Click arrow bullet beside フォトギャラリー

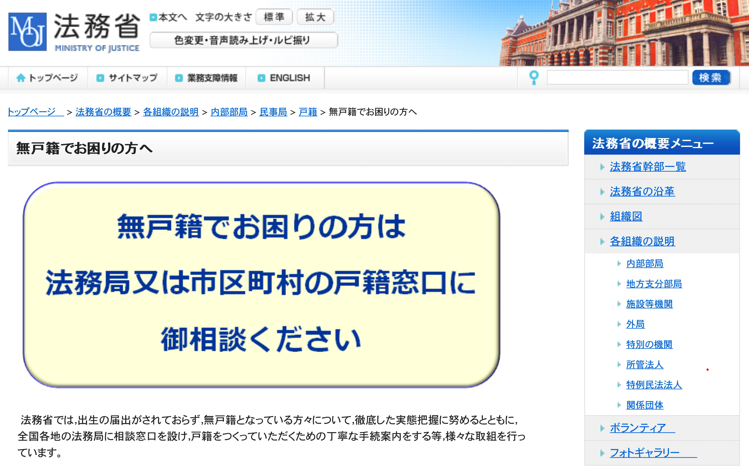602,453
